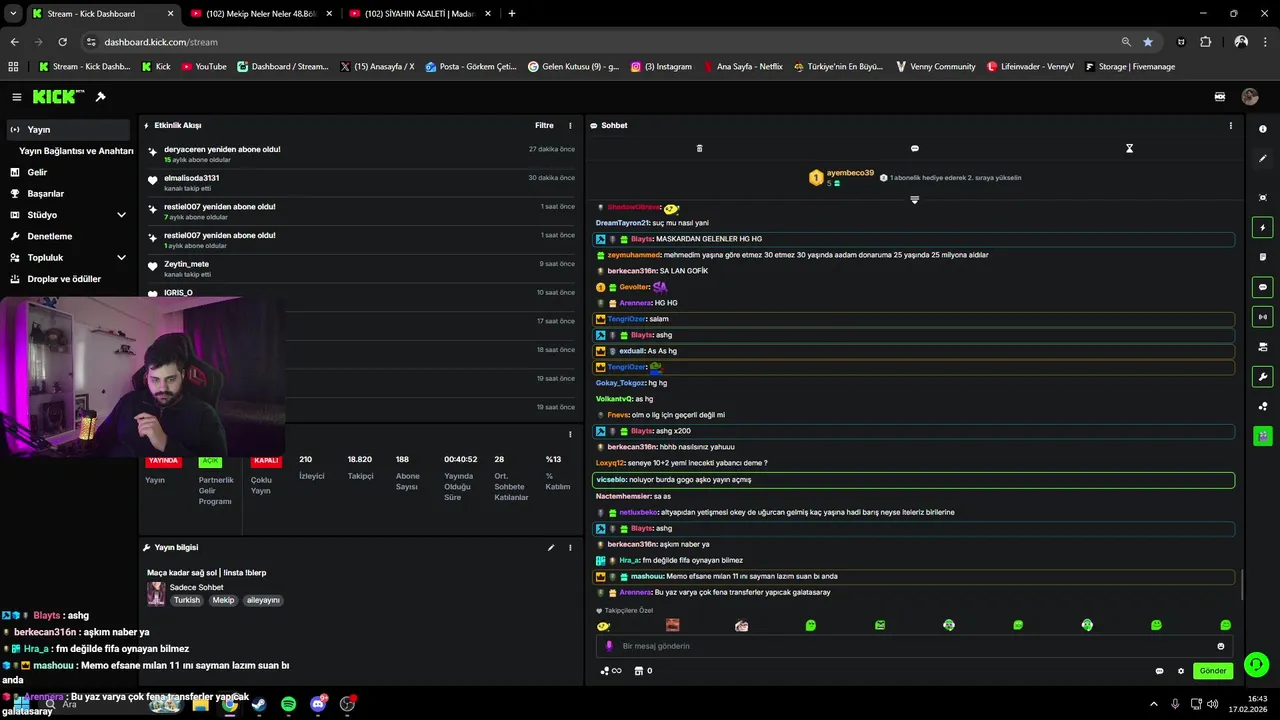Open Sohbet panel three-dot menu
This screenshot has height=720, width=1280.
coord(1230,125)
